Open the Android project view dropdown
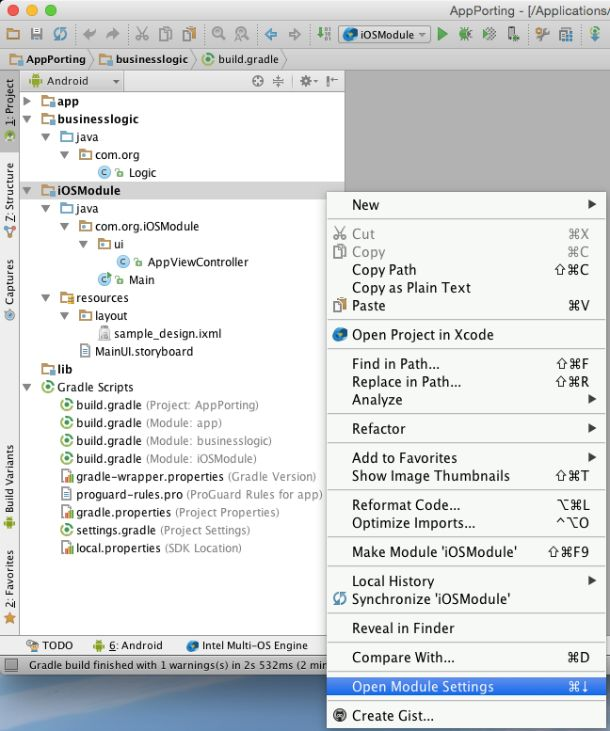This screenshot has width=610, height=731. (x=73, y=81)
